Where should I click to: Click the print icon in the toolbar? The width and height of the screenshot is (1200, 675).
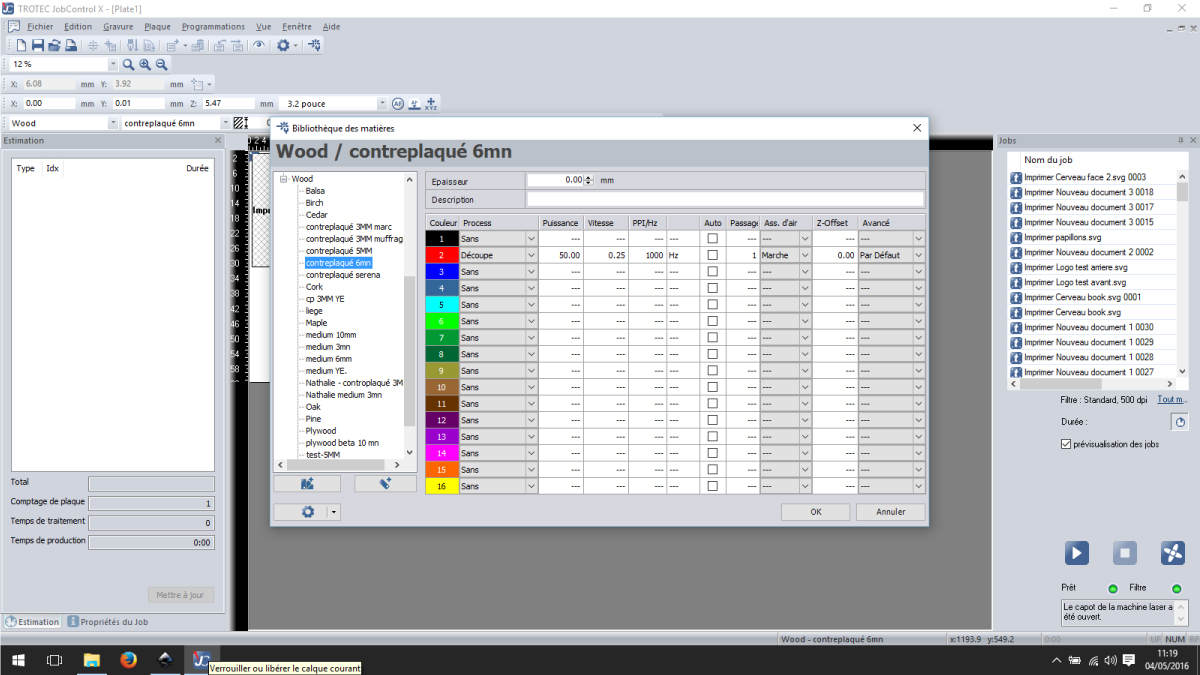click(x=71, y=45)
